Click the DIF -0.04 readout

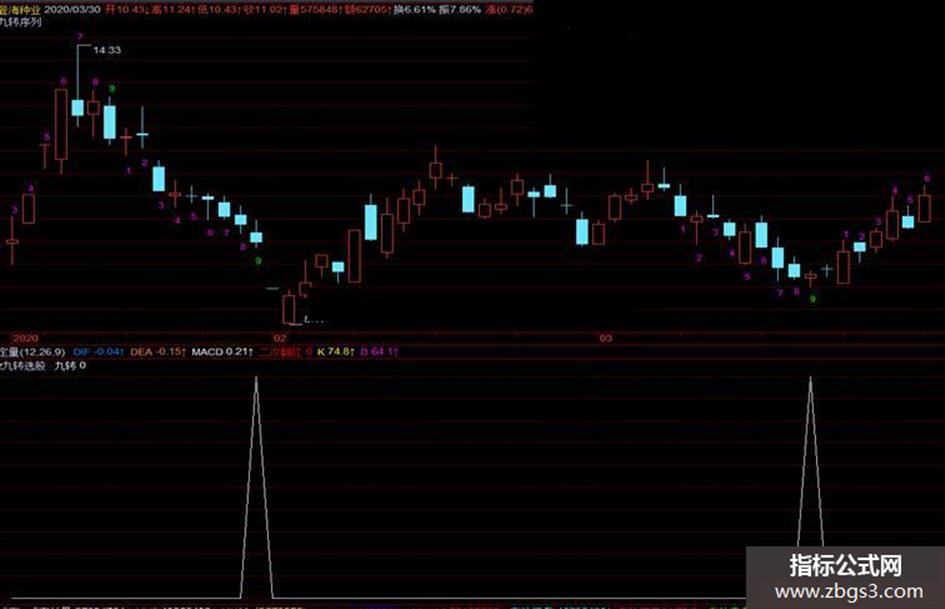[99, 352]
